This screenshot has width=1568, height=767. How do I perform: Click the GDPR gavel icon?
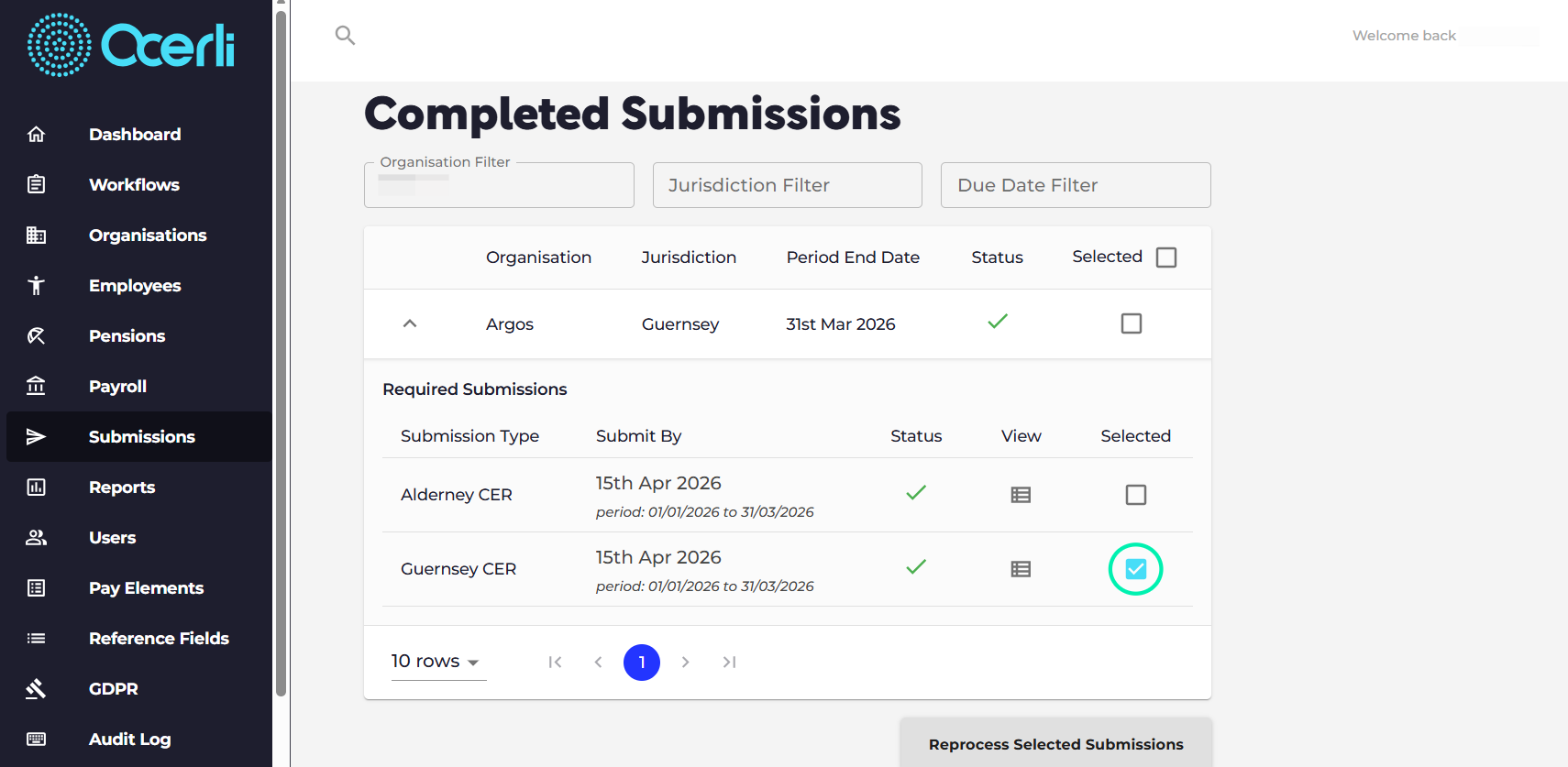pos(37,689)
